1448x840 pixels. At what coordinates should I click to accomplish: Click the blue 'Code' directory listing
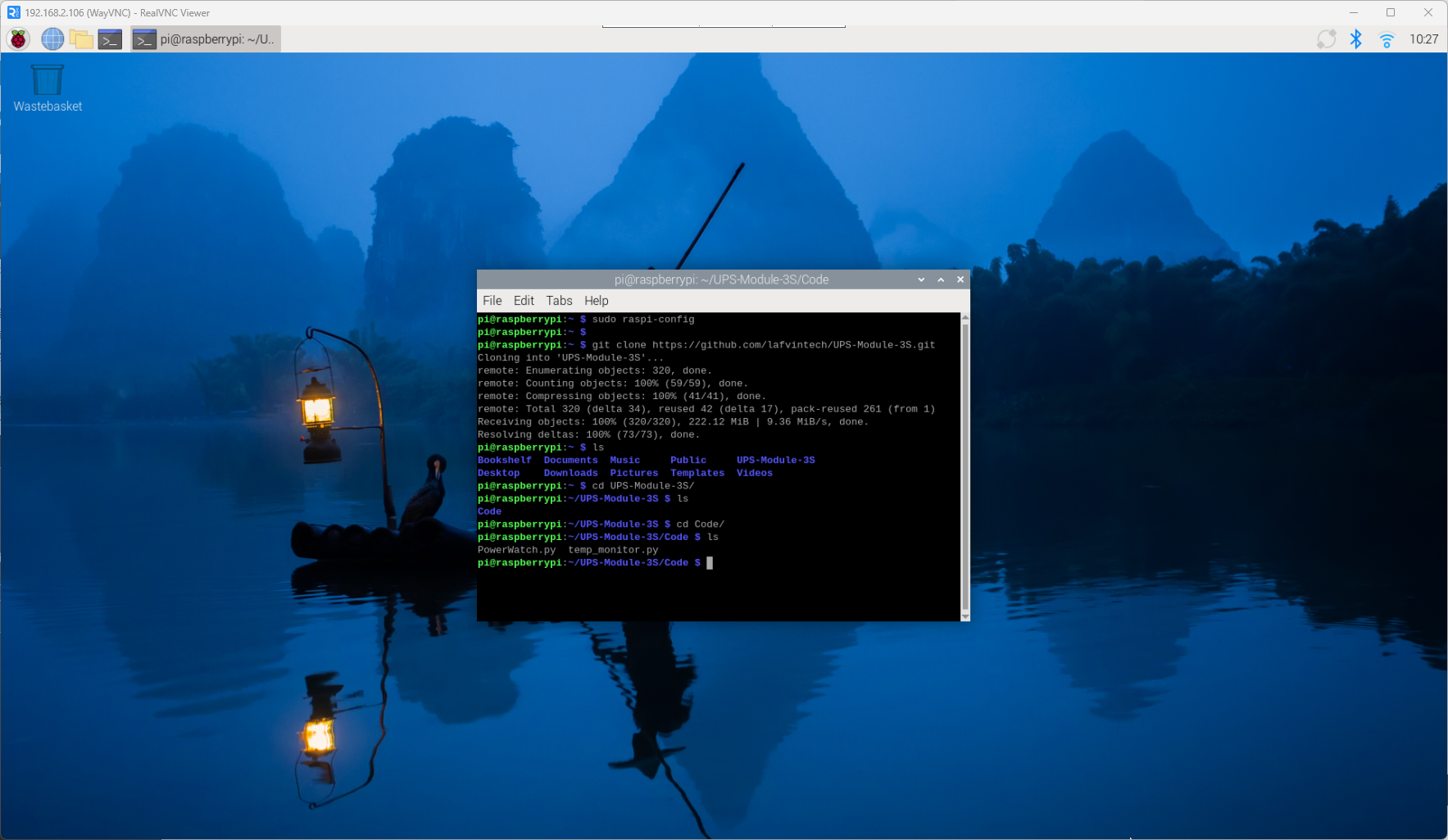tap(489, 511)
